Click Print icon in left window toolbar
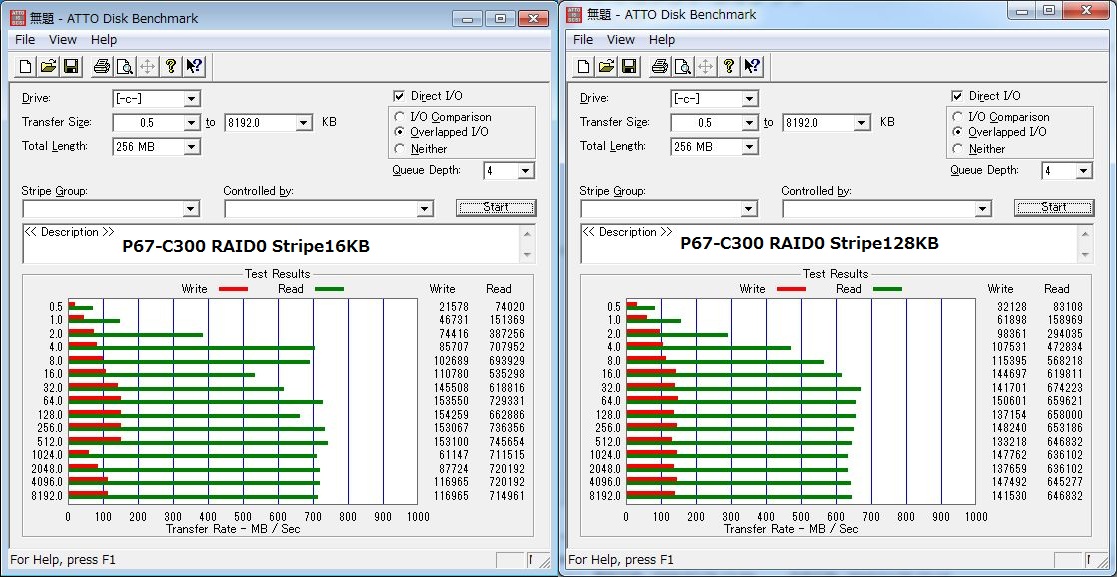Image resolution: width=1117 pixels, height=577 pixels. coord(102,67)
